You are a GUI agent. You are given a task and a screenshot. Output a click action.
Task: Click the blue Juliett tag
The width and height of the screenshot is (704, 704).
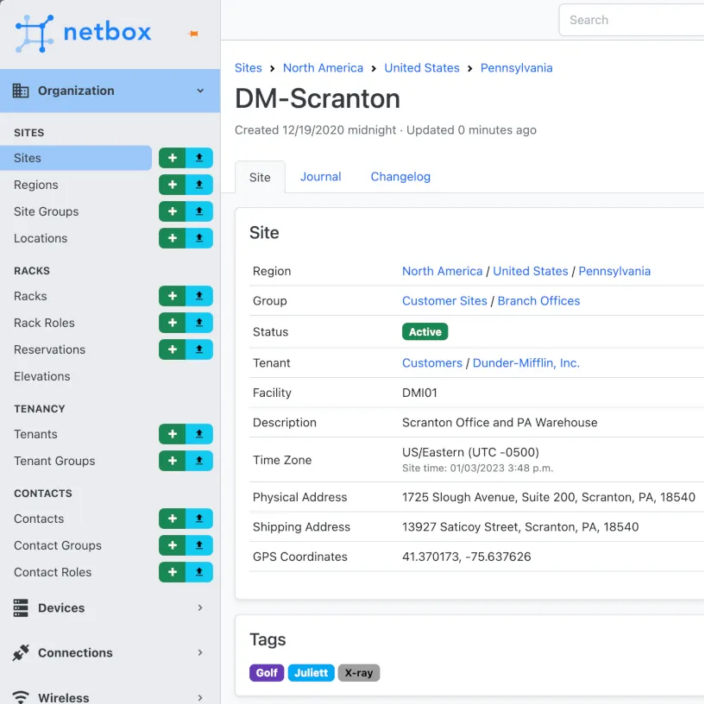(x=311, y=673)
